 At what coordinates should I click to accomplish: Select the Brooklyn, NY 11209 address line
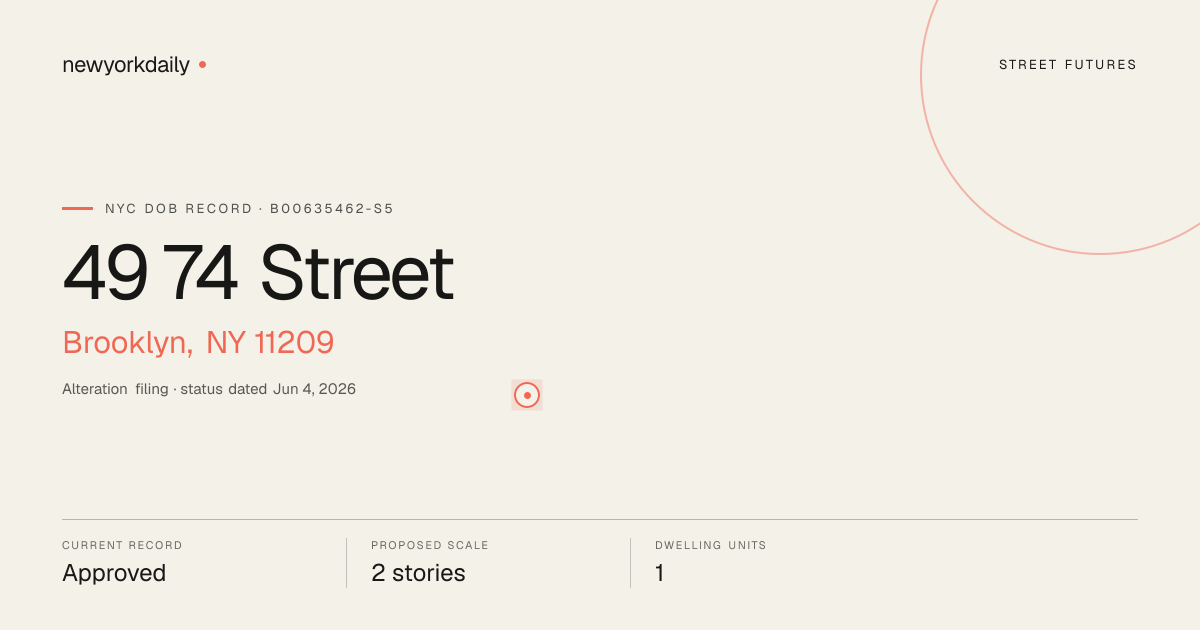[198, 343]
